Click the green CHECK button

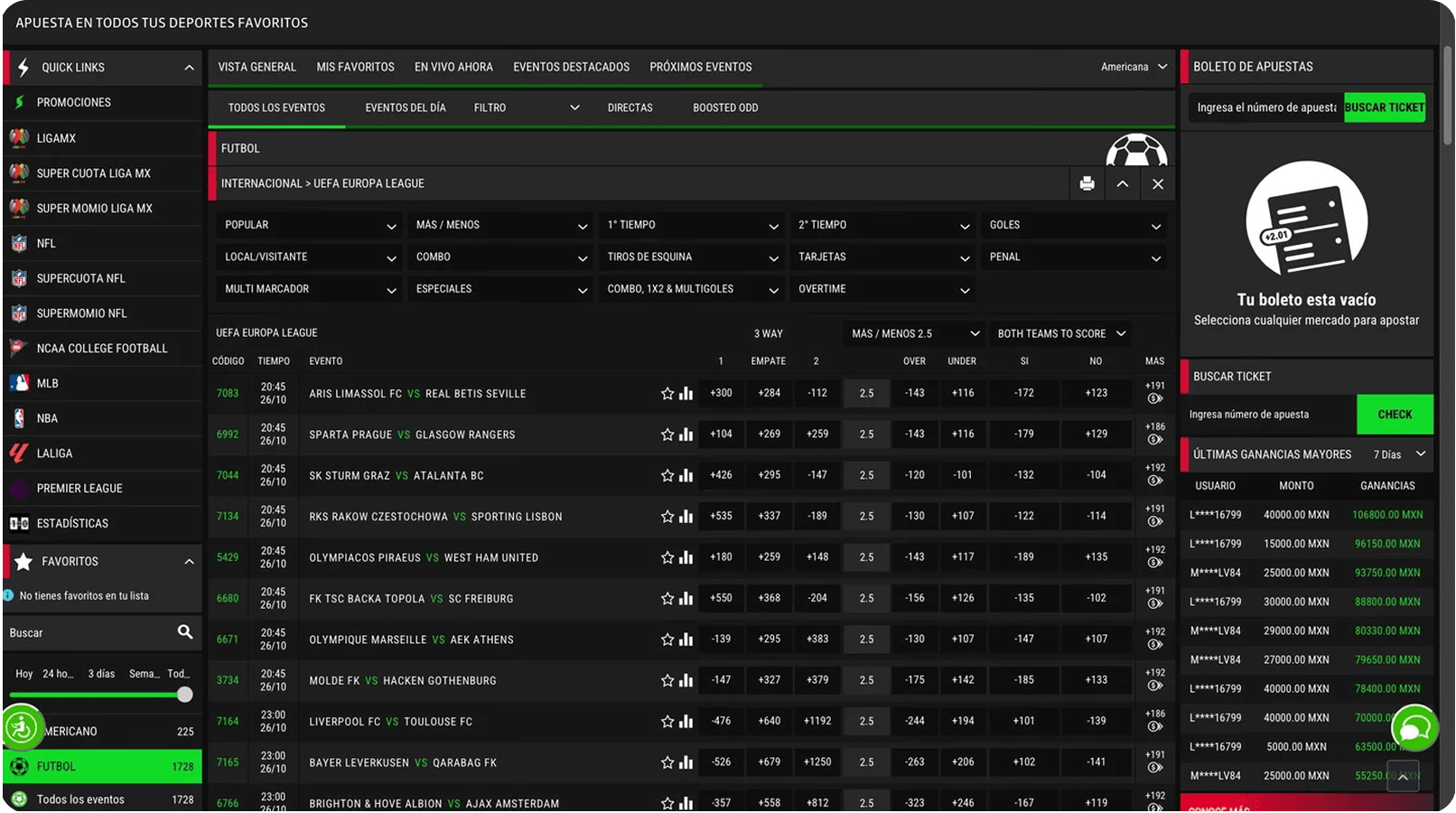click(1395, 415)
